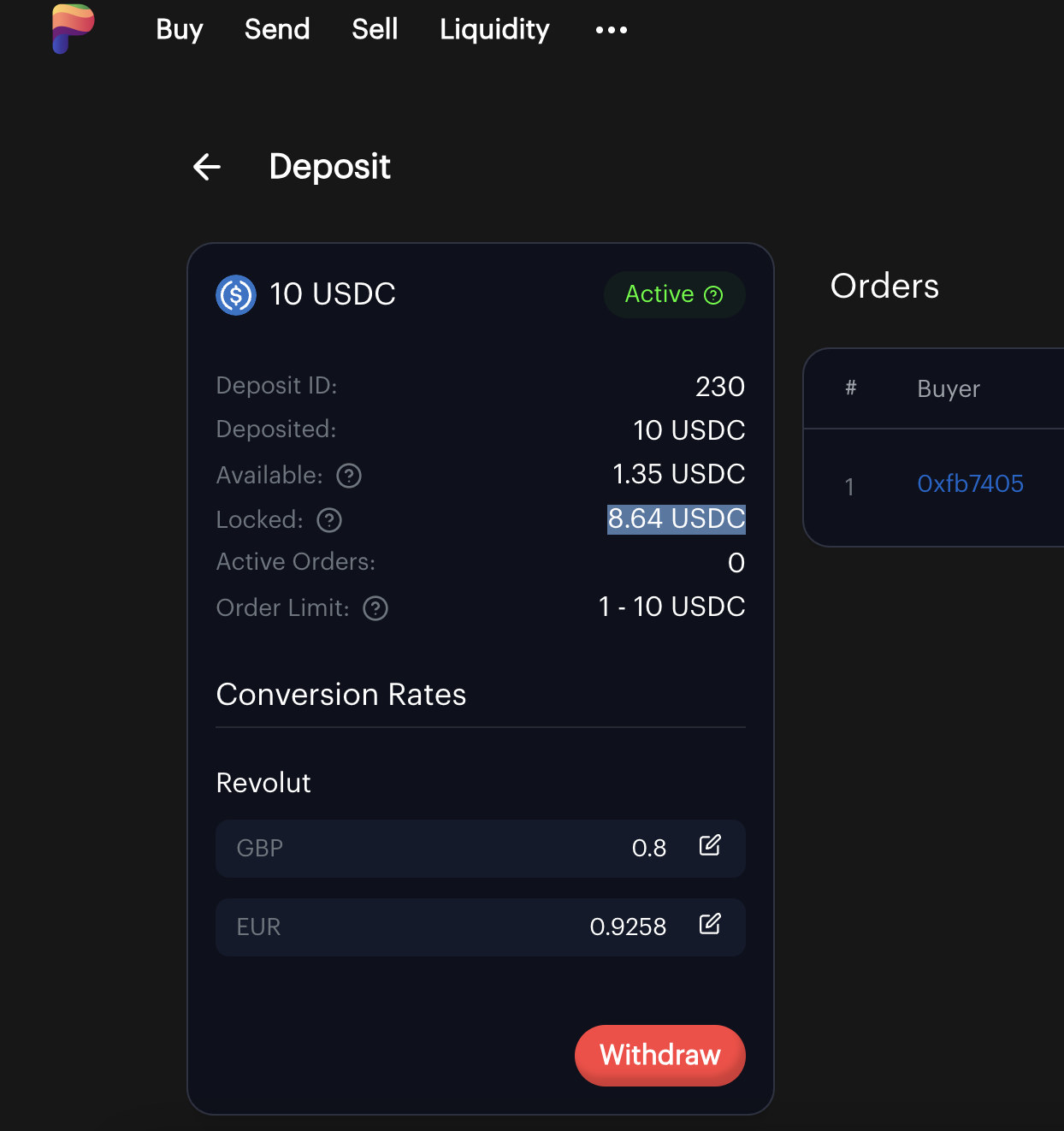Image resolution: width=1064 pixels, height=1131 pixels.
Task: Click the GBP rate value 0.8
Action: click(649, 849)
